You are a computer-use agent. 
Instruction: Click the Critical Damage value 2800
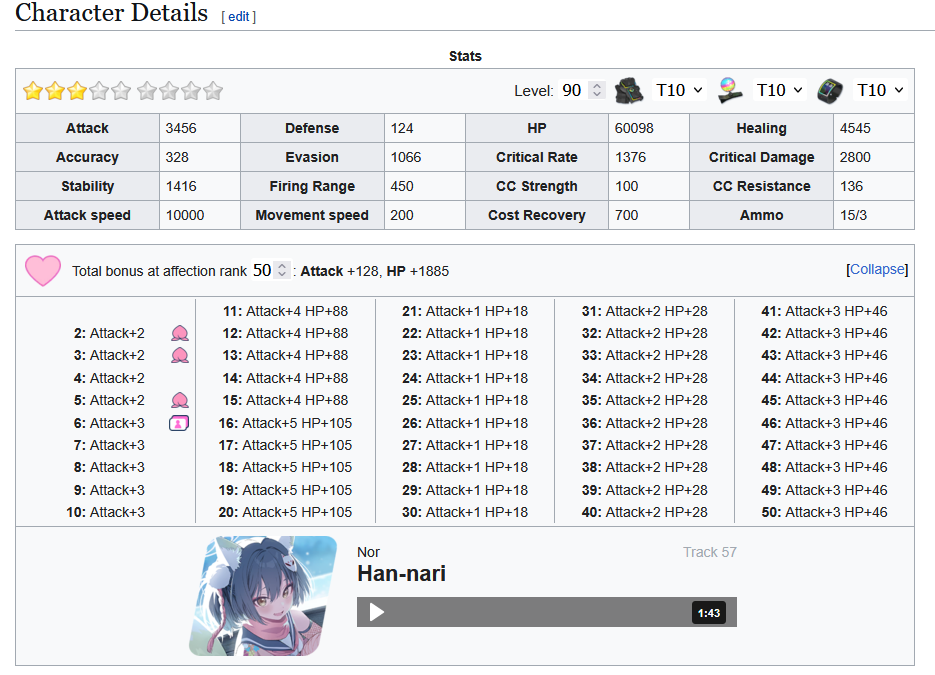pos(855,157)
